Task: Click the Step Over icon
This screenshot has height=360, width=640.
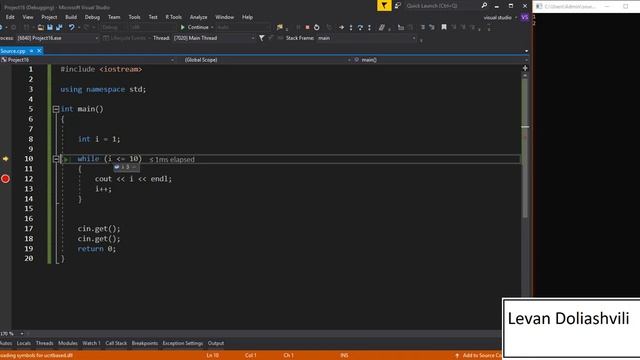Action: 360,27
